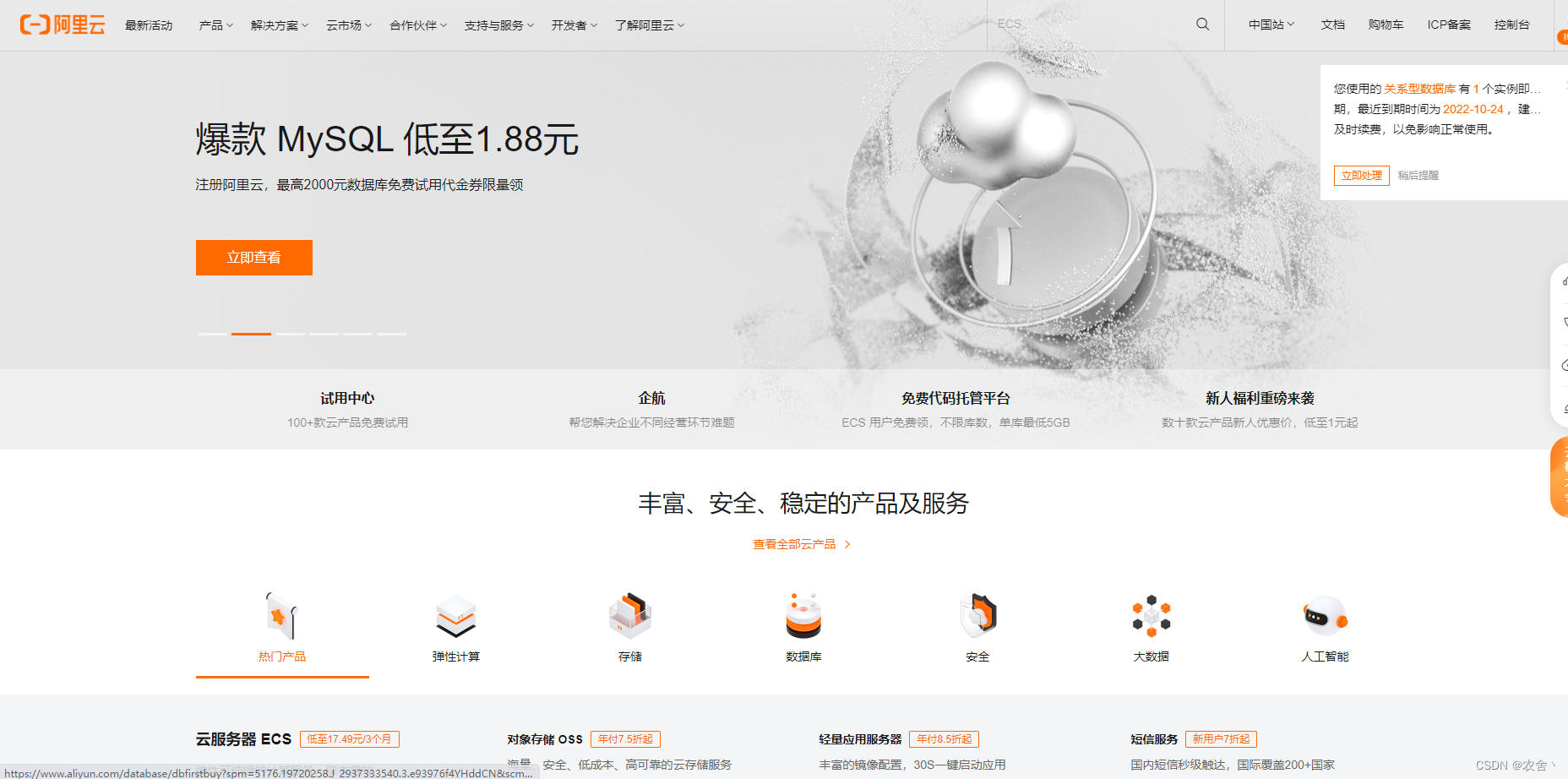Click the 立即查看 banner button
This screenshot has height=779, width=1568.
(254, 258)
